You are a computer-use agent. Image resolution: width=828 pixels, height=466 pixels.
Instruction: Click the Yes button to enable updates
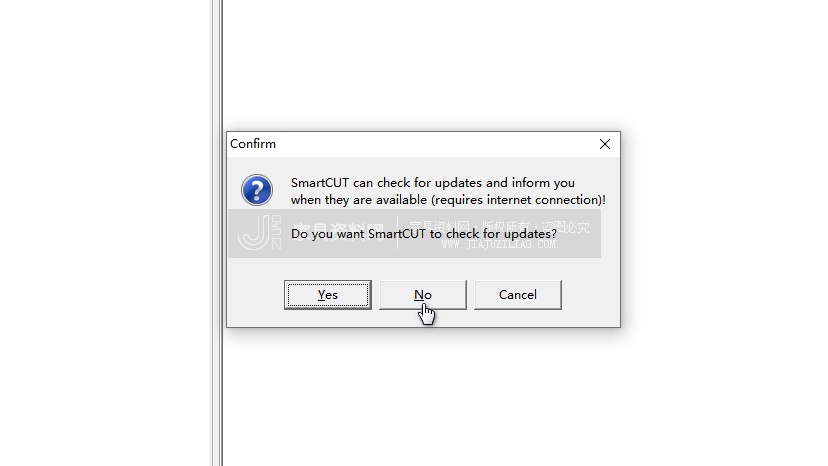(x=327, y=295)
